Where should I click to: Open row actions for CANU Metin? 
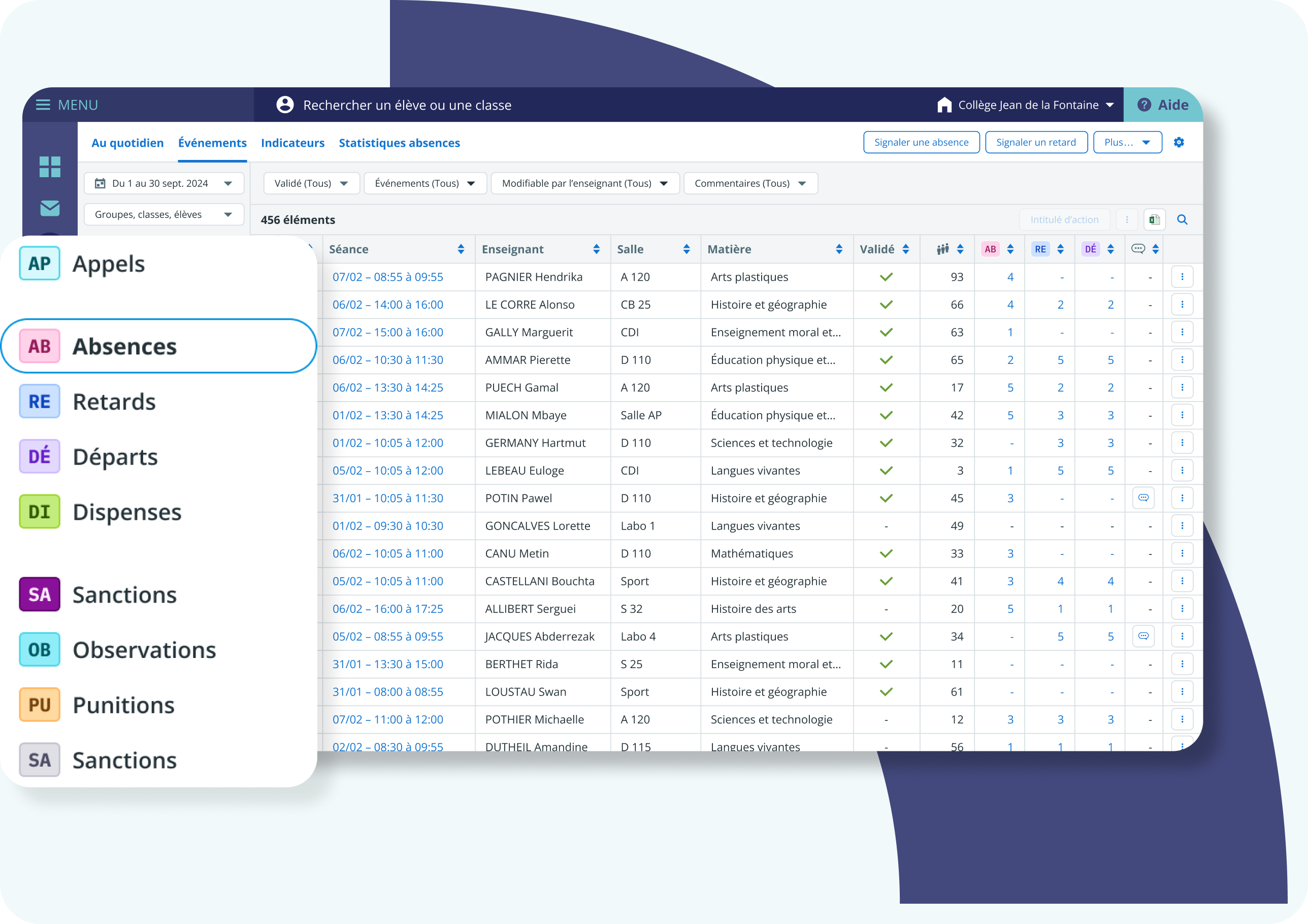(1182, 554)
